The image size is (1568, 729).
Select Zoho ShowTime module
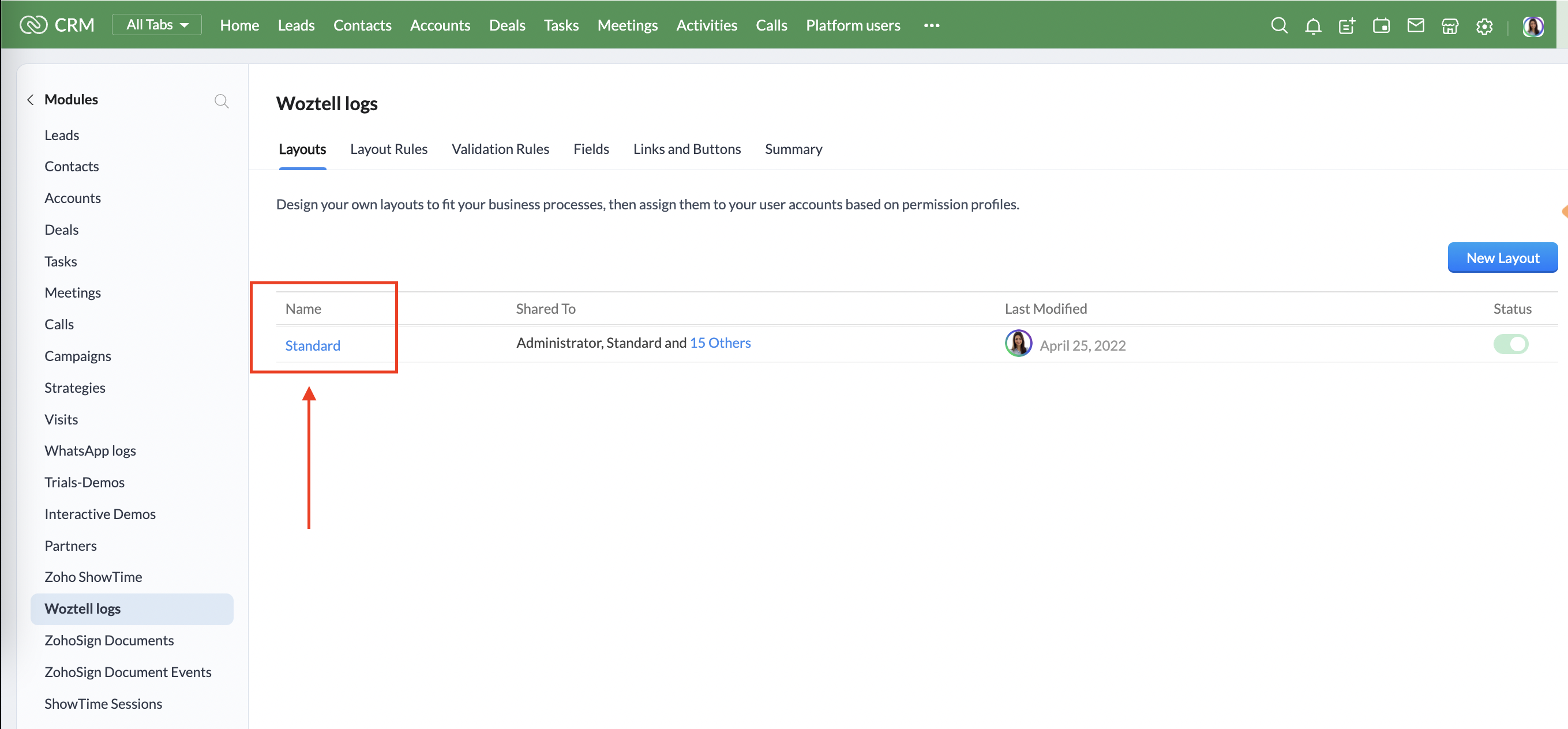[93, 577]
